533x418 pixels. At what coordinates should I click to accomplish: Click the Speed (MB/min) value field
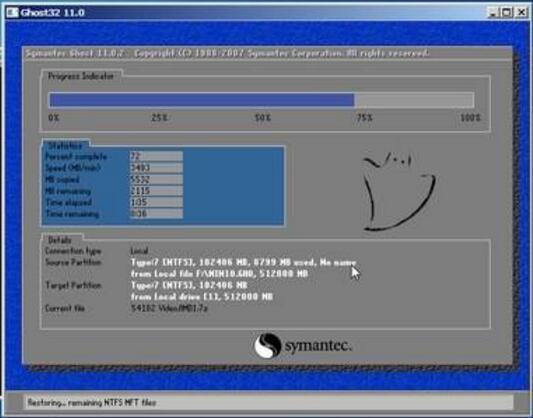tap(156, 168)
